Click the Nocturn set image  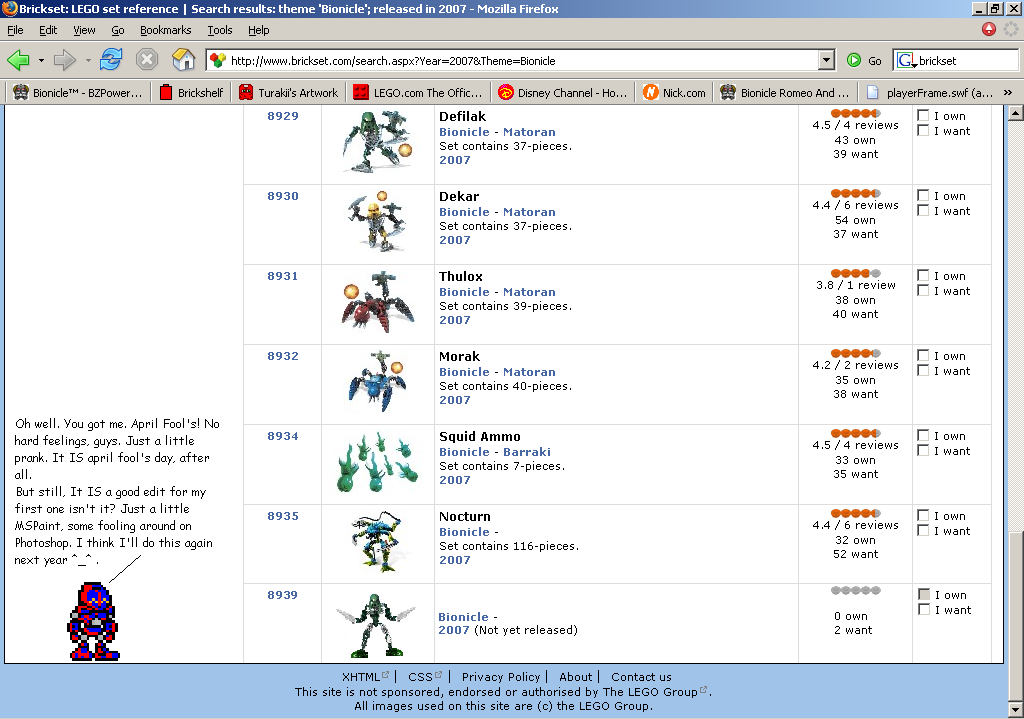pyautogui.click(x=377, y=541)
